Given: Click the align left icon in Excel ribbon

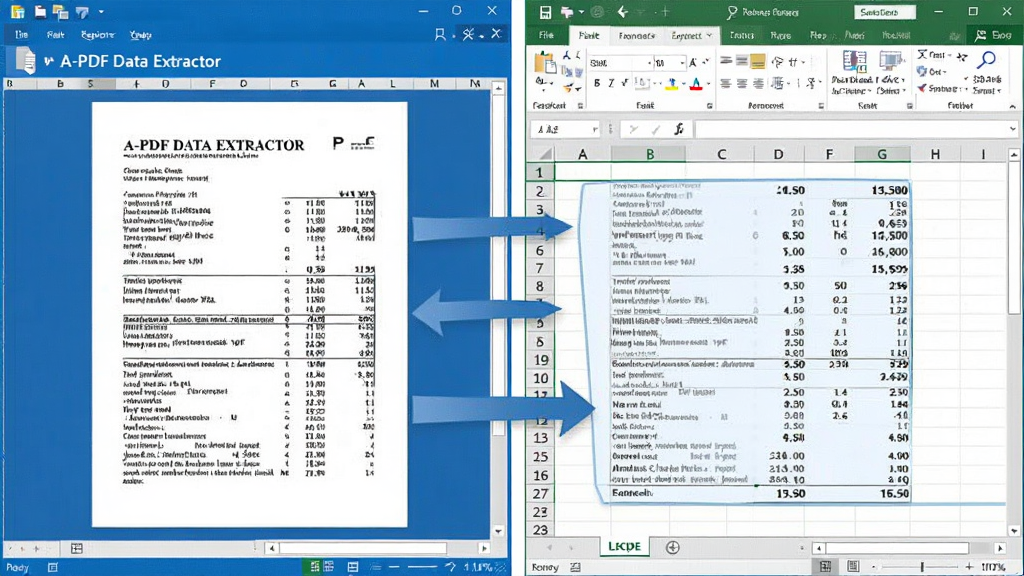Looking at the screenshot, I should 726,84.
